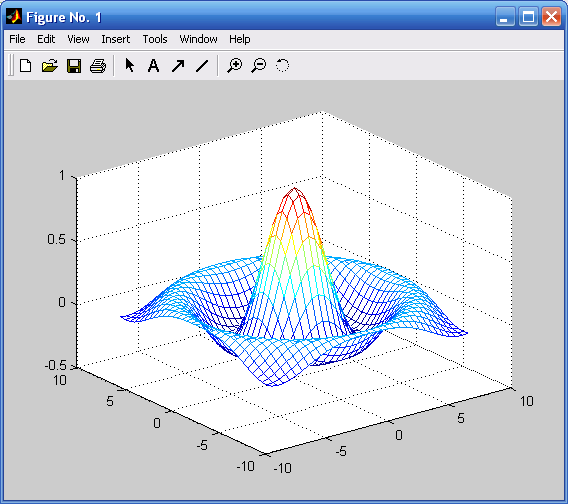Click the MATLAB logo in the title bar
The height and width of the screenshot is (504, 568).
click(14, 17)
